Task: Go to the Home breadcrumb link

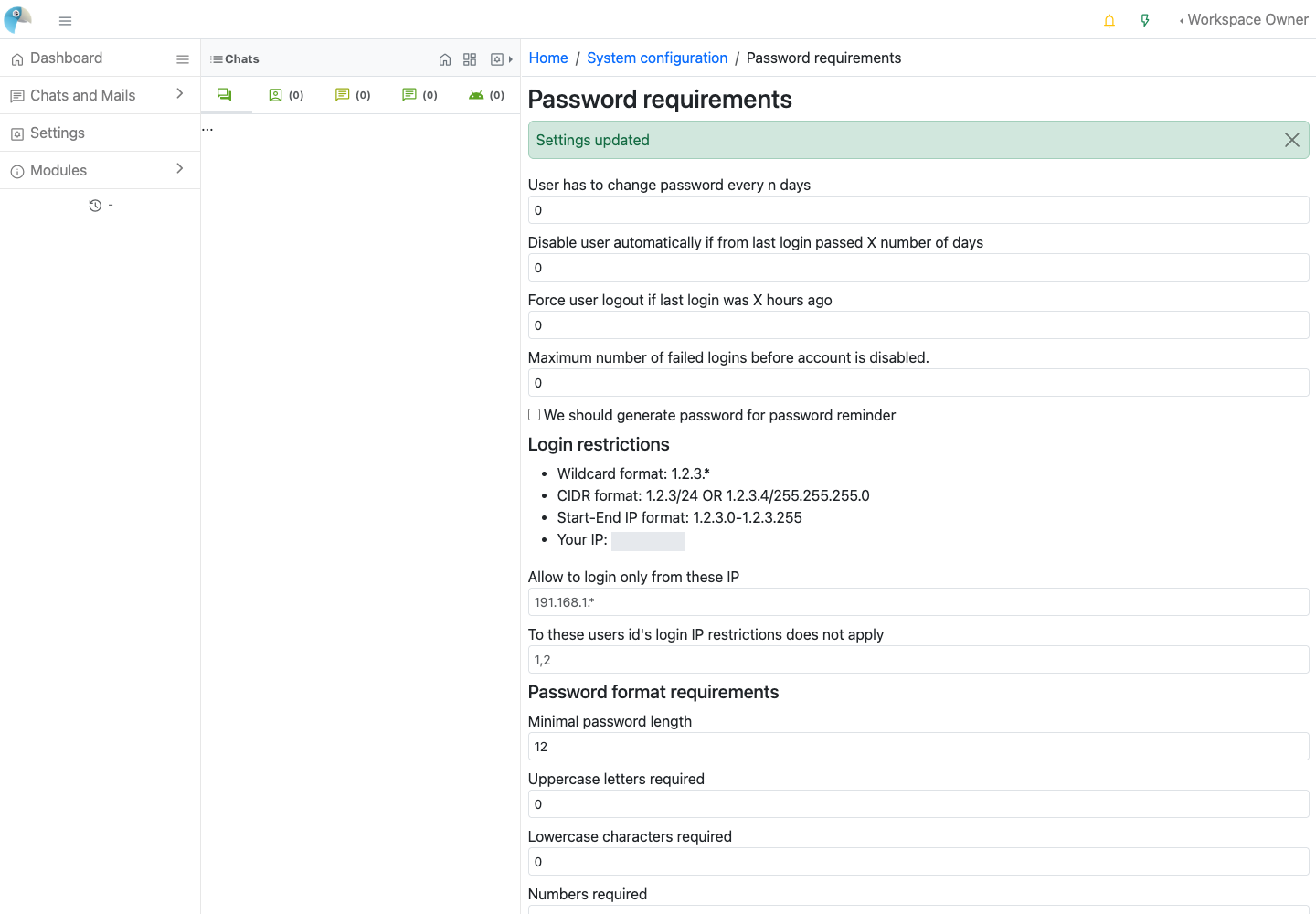Action: (x=548, y=58)
